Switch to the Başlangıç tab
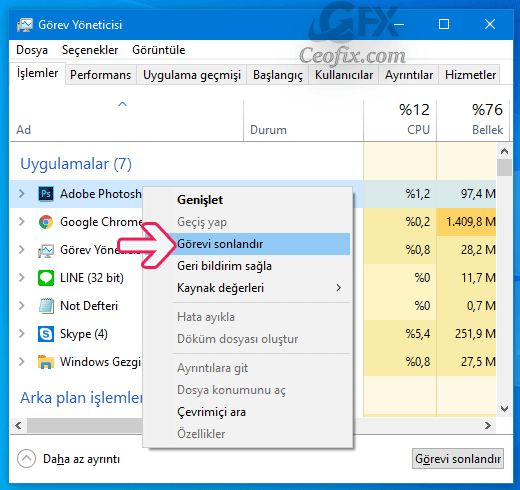This screenshot has width=520, height=490. pos(278,75)
